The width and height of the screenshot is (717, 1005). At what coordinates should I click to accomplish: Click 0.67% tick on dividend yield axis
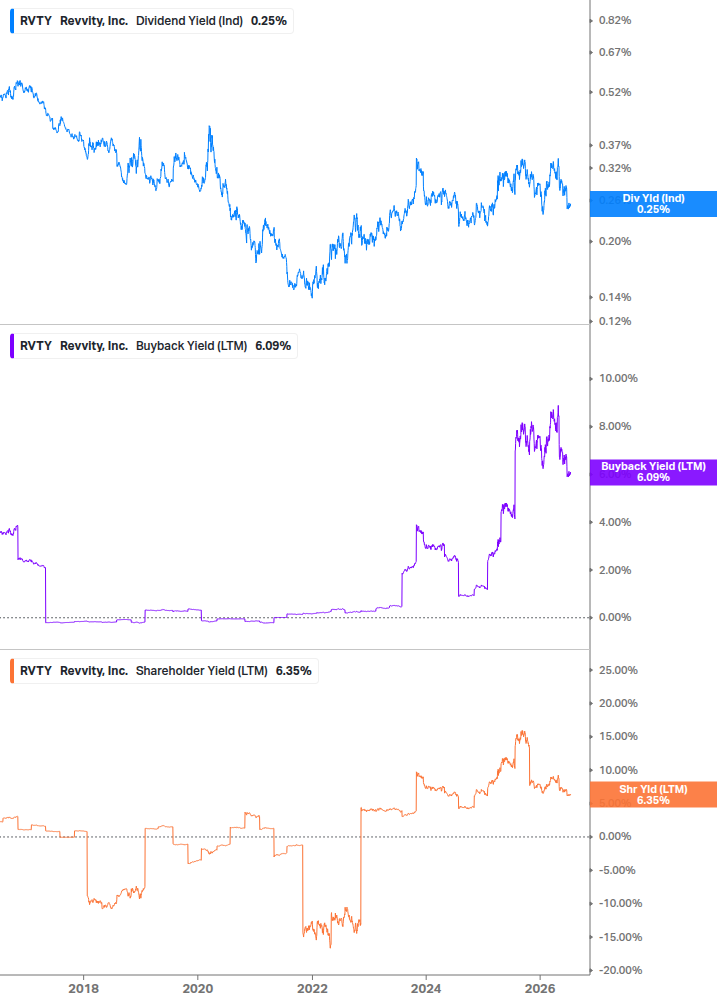615,52
